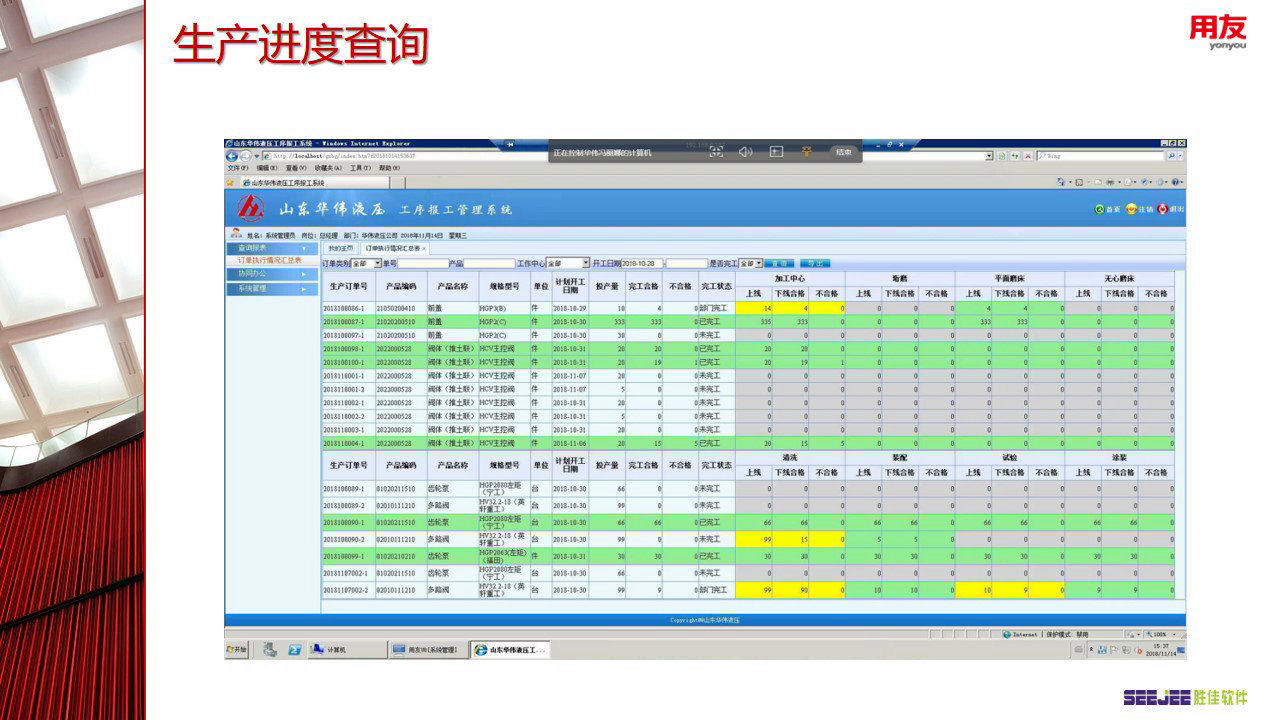Click the 退出 exit icon
This screenshot has width=1280, height=720.
[1163, 209]
